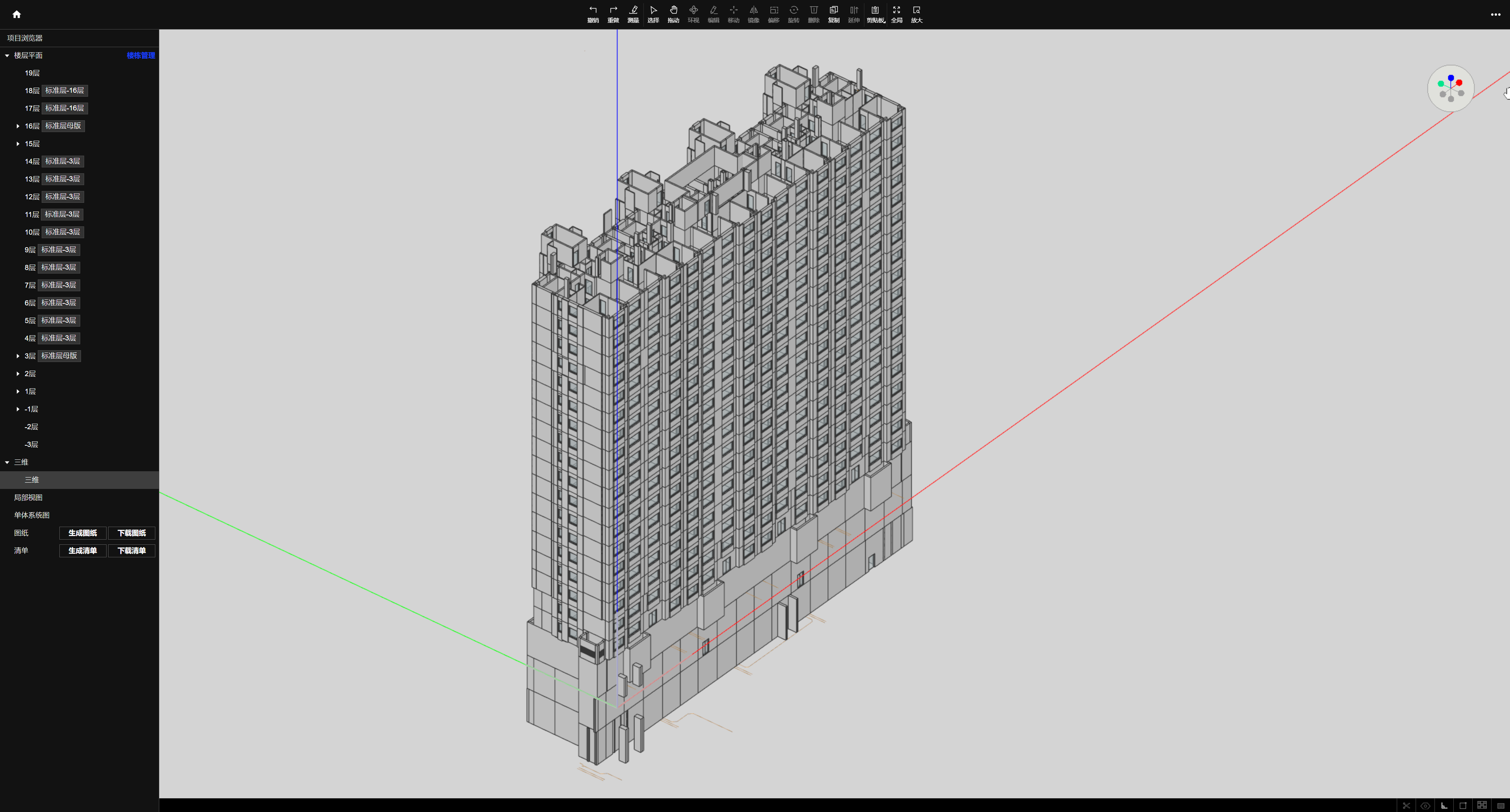The height and width of the screenshot is (812, 1510).
Task: Click the 放大 zoom tool
Action: tap(916, 13)
